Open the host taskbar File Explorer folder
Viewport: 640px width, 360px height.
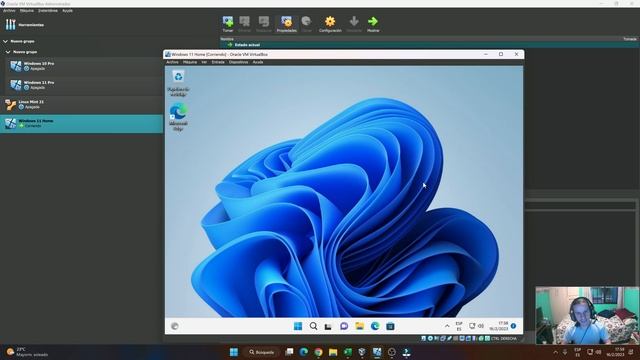tap(333, 352)
